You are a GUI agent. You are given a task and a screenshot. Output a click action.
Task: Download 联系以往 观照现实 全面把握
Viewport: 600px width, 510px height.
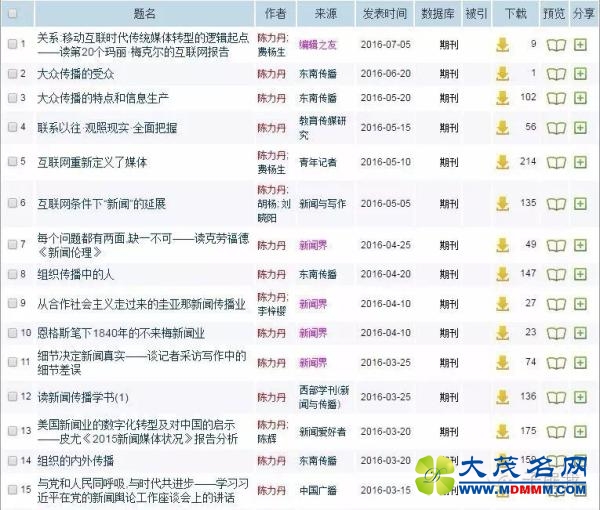(502, 128)
